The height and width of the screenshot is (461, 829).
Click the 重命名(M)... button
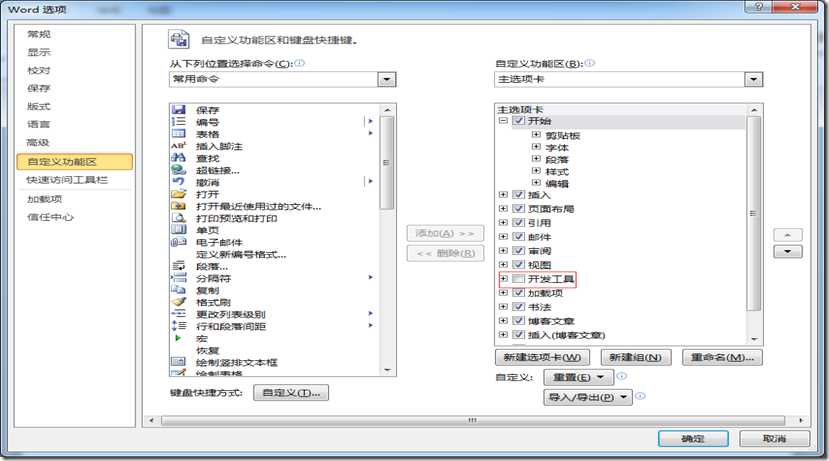[722, 357]
